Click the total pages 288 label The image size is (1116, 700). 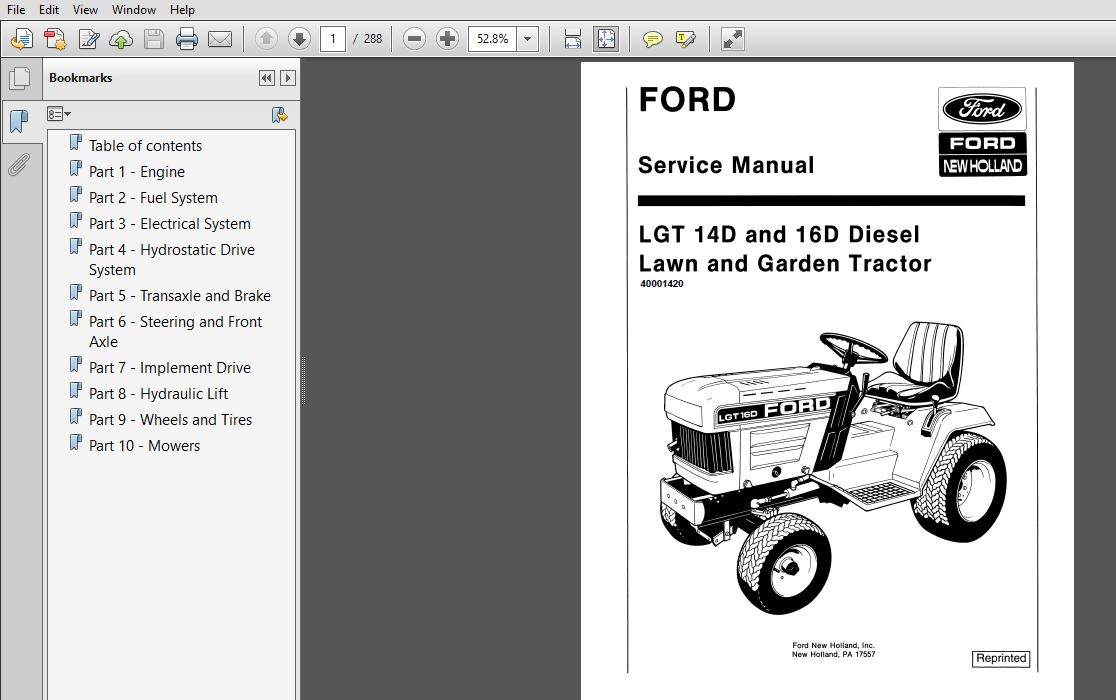pyautogui.click(x=373, y=38)
